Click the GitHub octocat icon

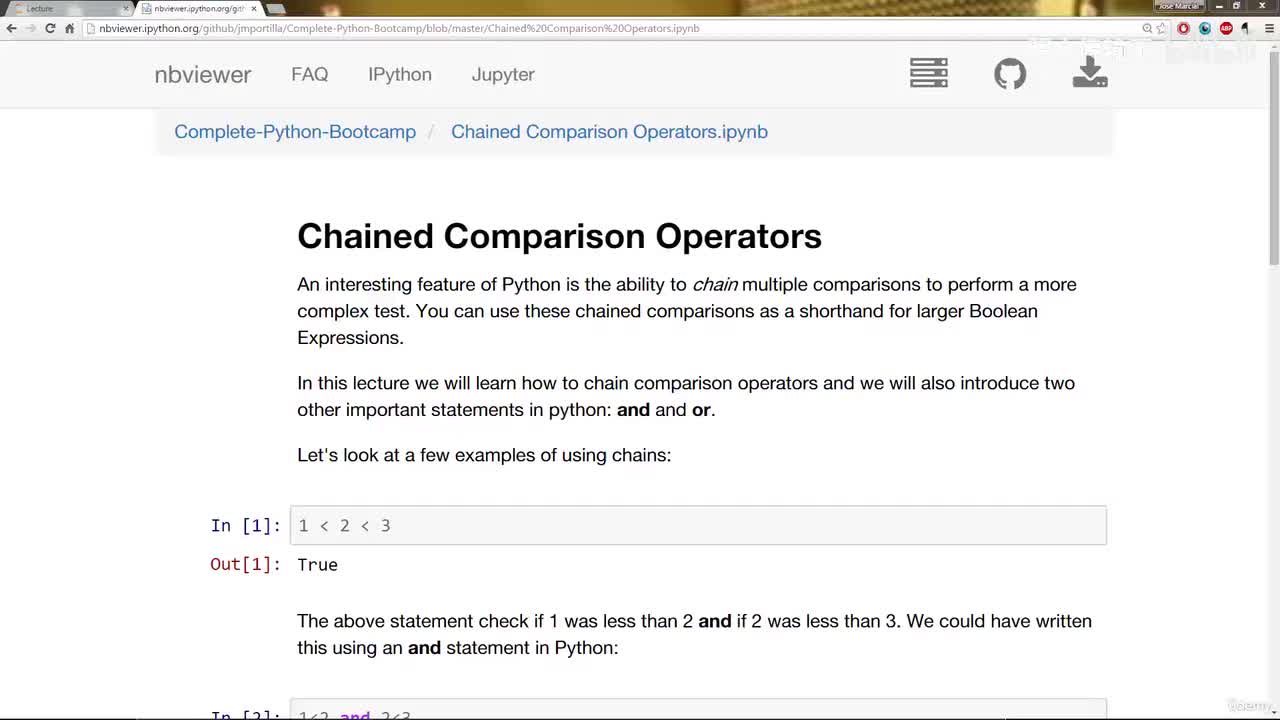1010,74
